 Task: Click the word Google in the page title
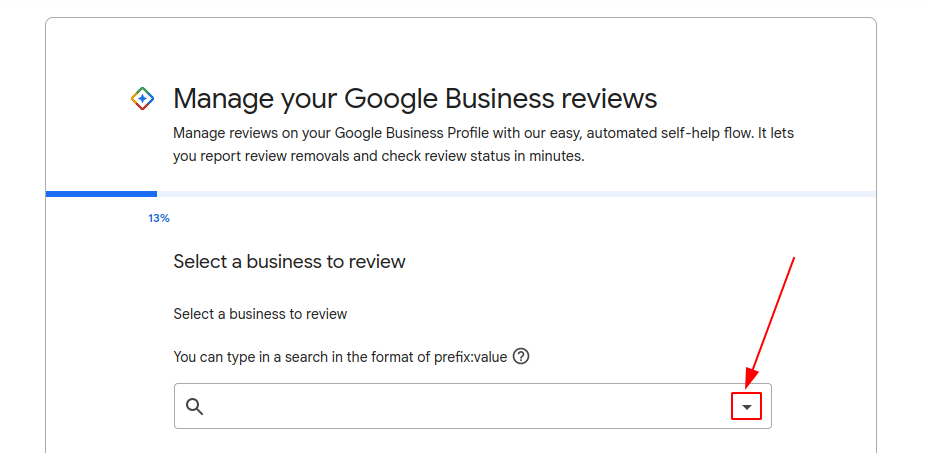[x=391, y=99]
